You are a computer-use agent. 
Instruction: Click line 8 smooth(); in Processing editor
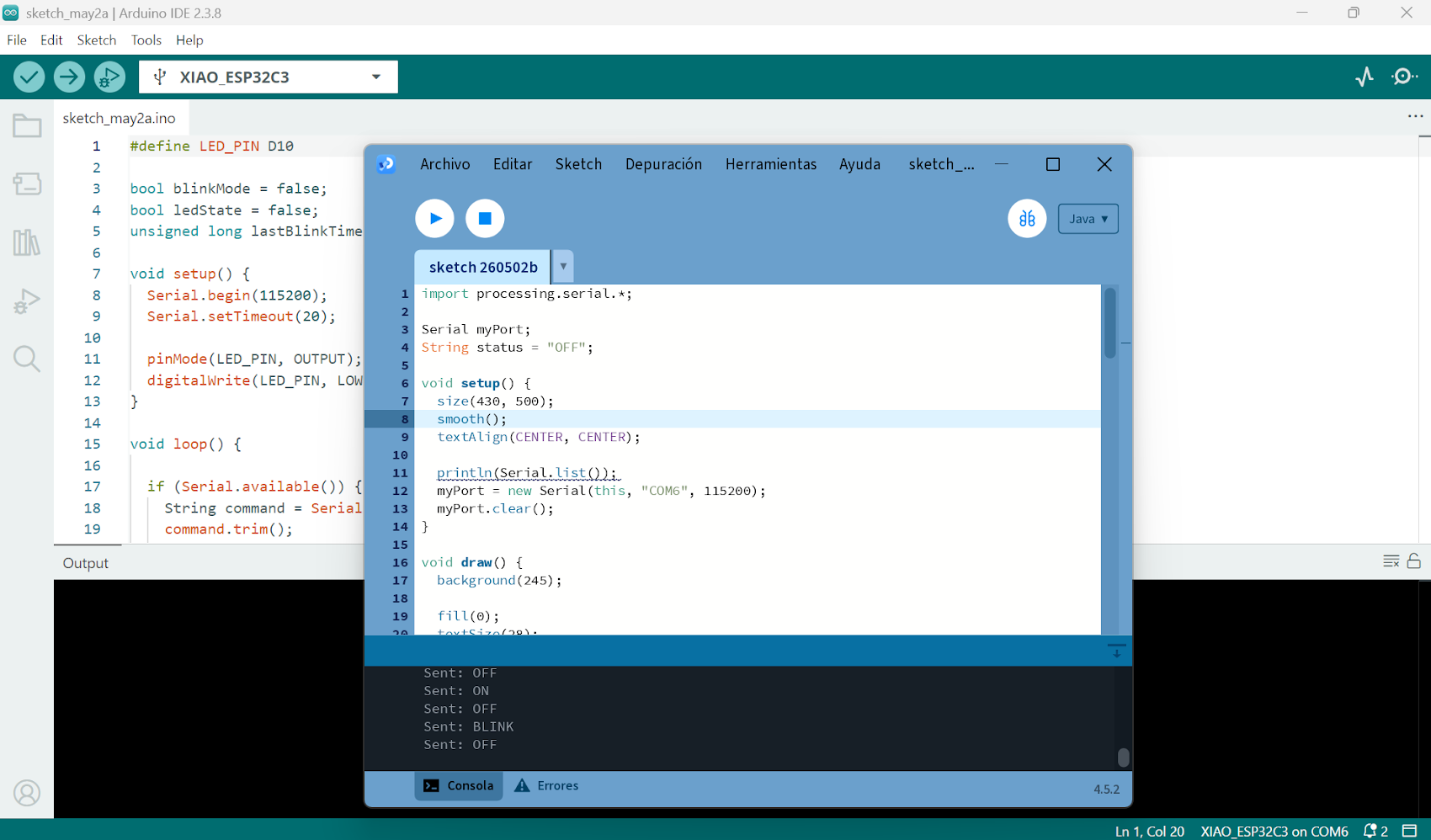click(471, 419)
